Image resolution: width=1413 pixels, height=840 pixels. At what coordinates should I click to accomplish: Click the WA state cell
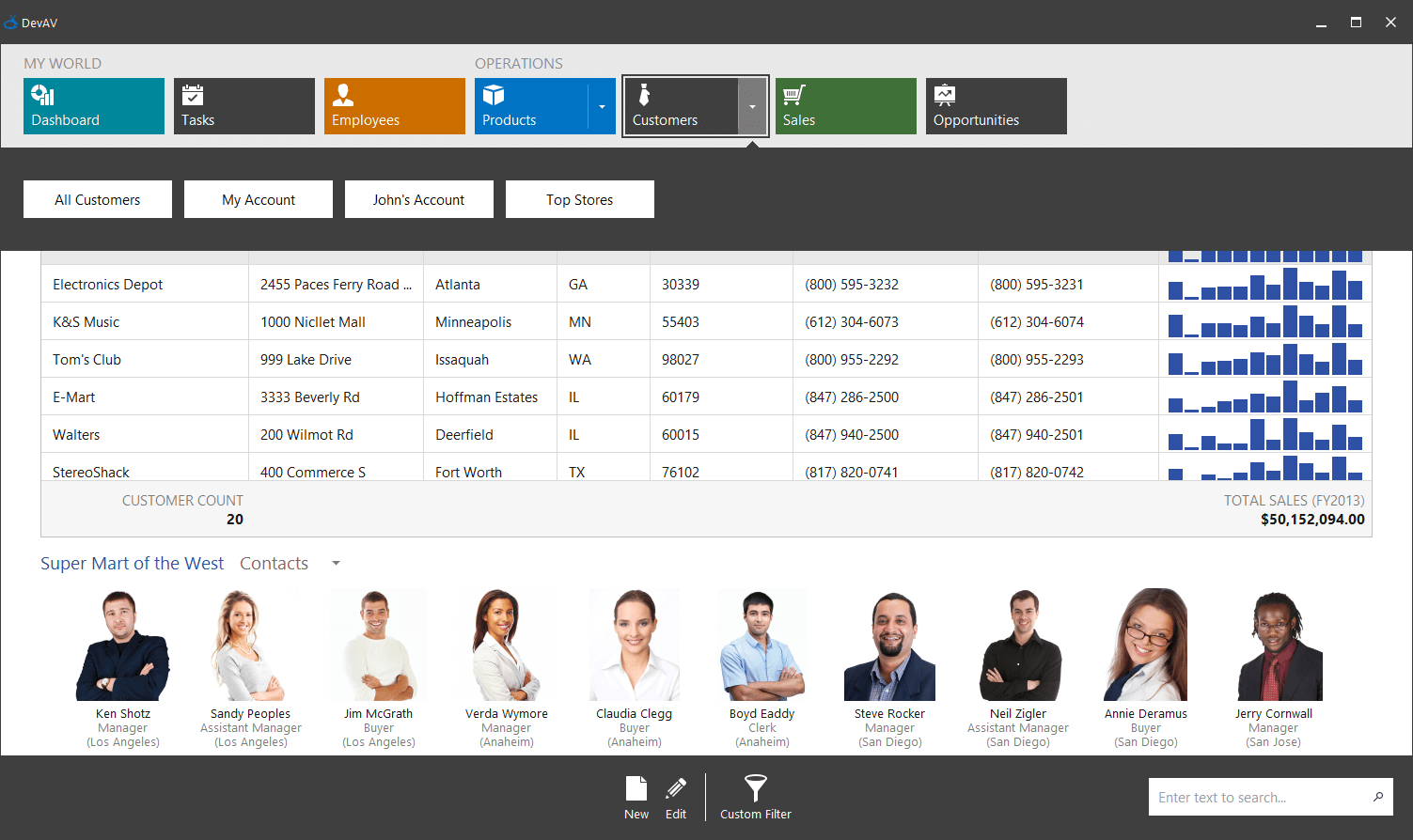(x=603, y=359)
